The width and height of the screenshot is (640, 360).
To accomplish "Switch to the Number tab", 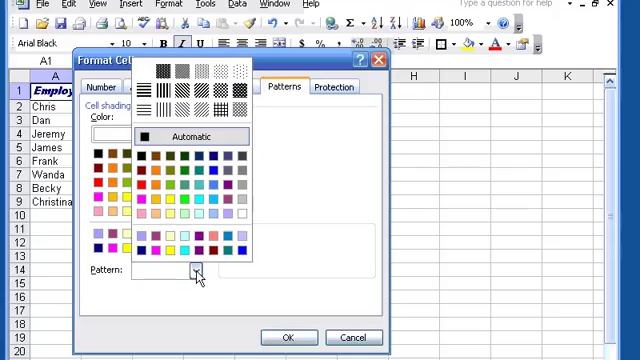I will [101, 87].
